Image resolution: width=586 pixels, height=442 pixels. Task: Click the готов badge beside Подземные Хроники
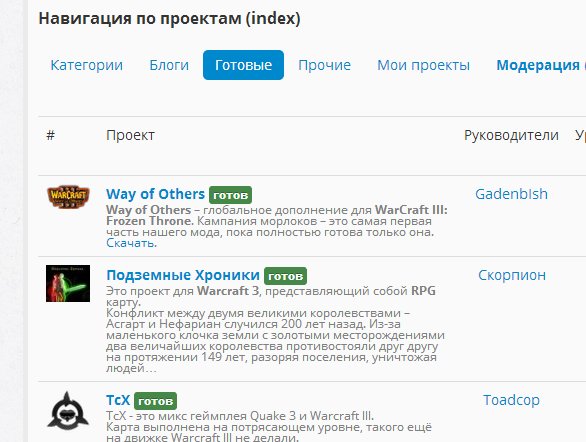click(x=286, y=276)
